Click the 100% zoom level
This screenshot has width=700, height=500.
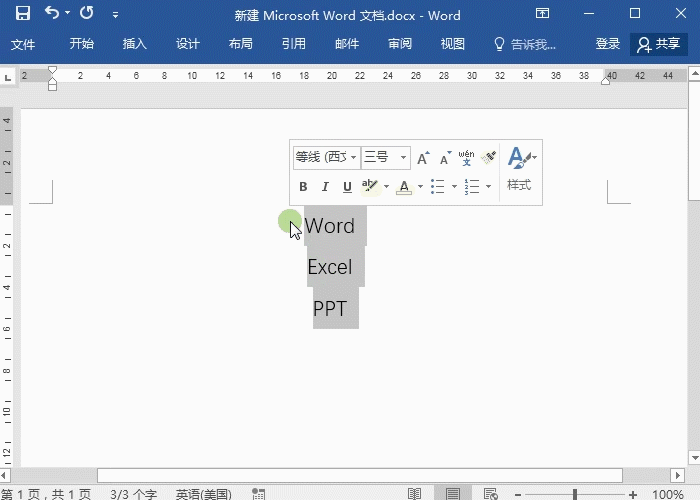[x=668, y=494]
